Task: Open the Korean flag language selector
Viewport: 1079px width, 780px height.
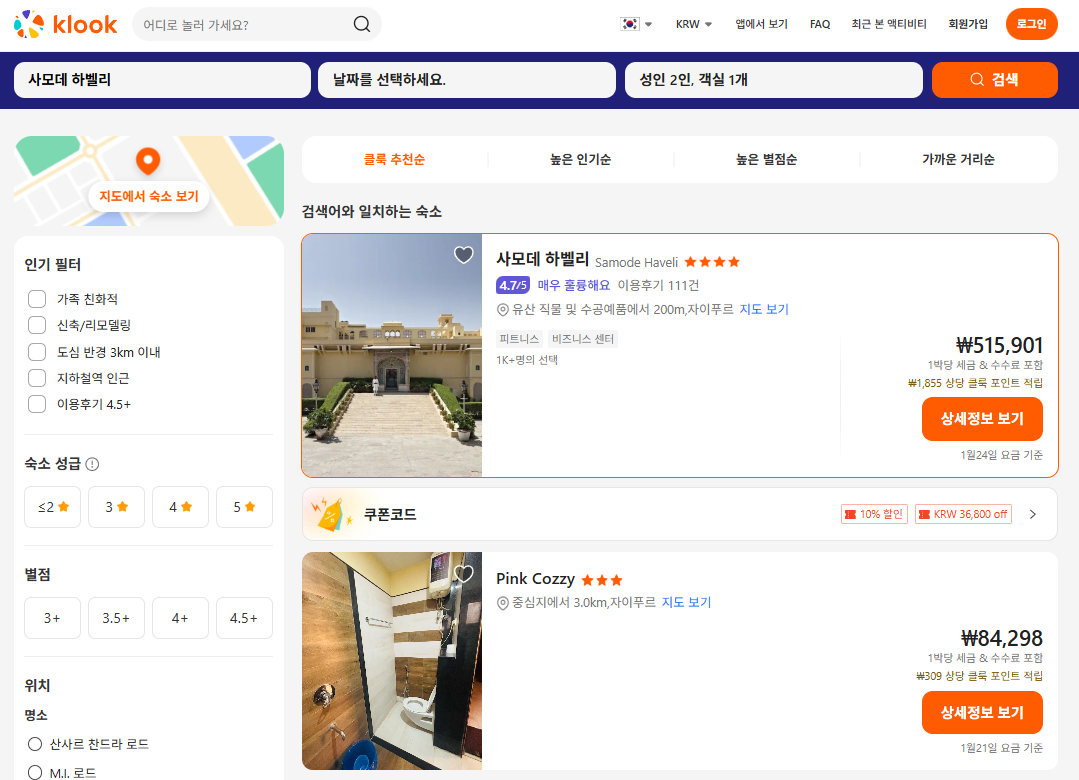Action: pyautogui.click(x=636, y=24)
